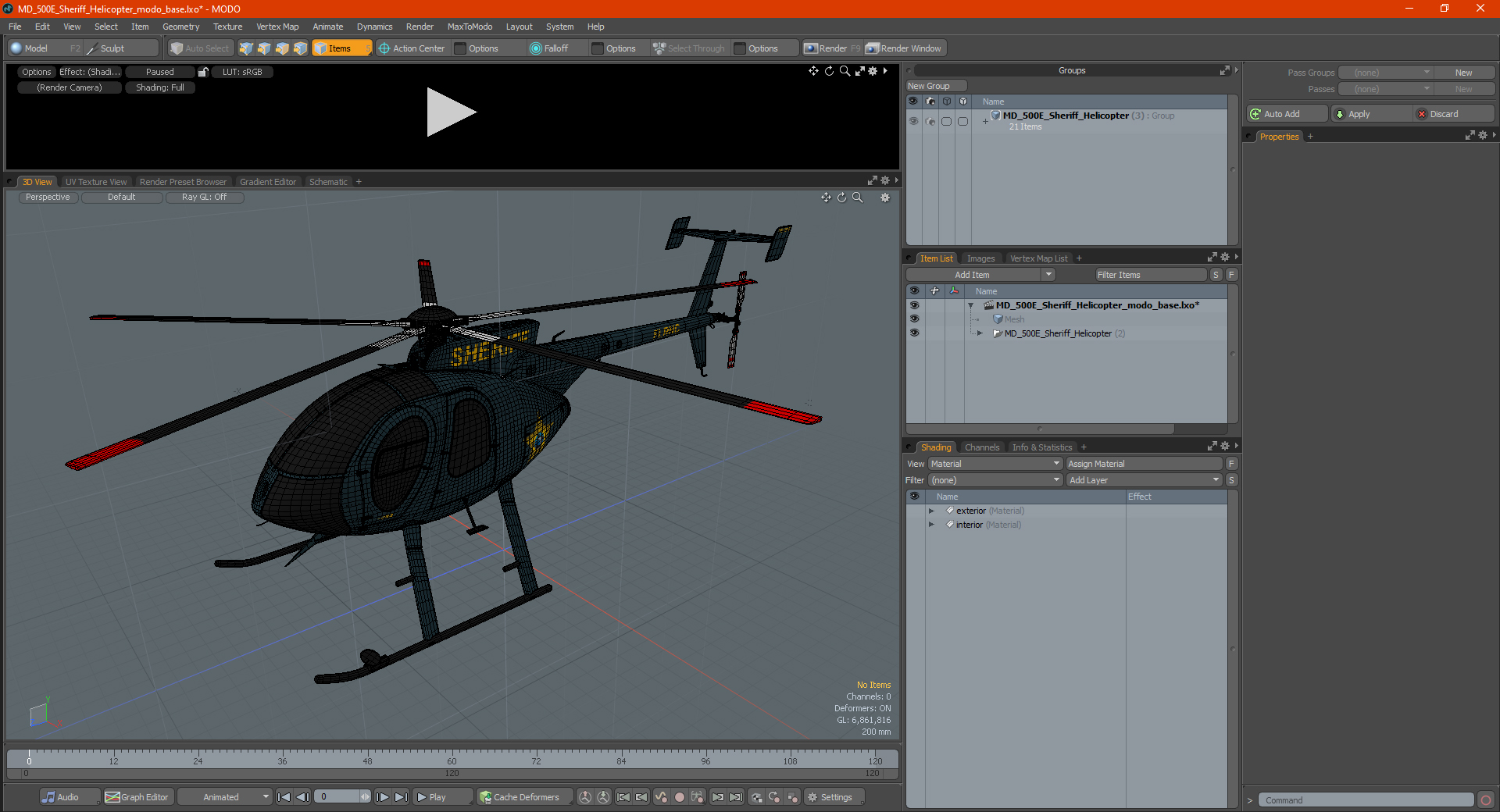Image resolution: width=1500 pixels, height=812 pixels.
Task: Click the Discard button
Action: pos(1454,114)
